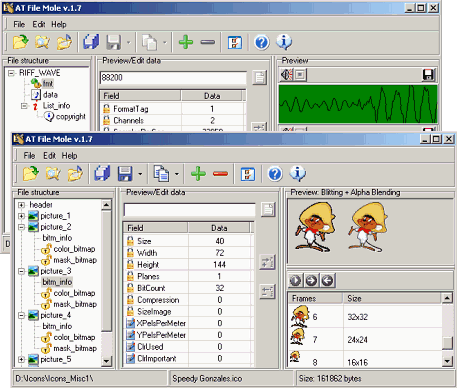The width and height of the screenshot is (457, 388).
Task: Click the upper arrows button right of field table
Action: click(x=267, y=262)
